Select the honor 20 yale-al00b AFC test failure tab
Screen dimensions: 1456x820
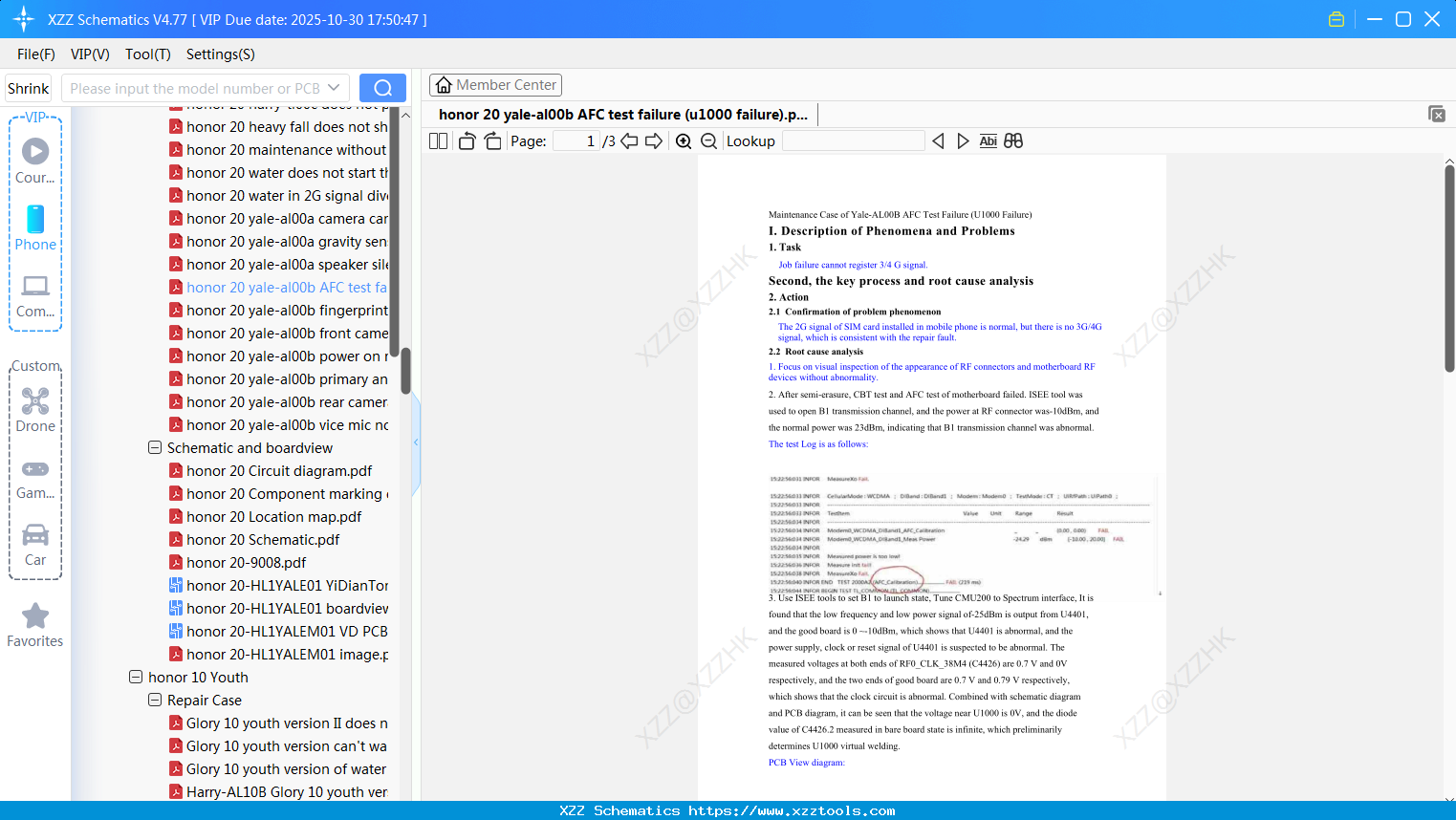pyautogui.click(x=623, y=115)
